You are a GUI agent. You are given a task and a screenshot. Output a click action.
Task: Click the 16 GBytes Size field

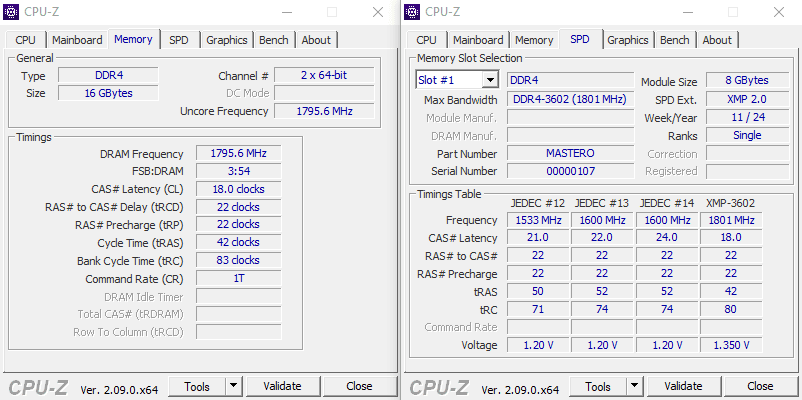(108, 93)
